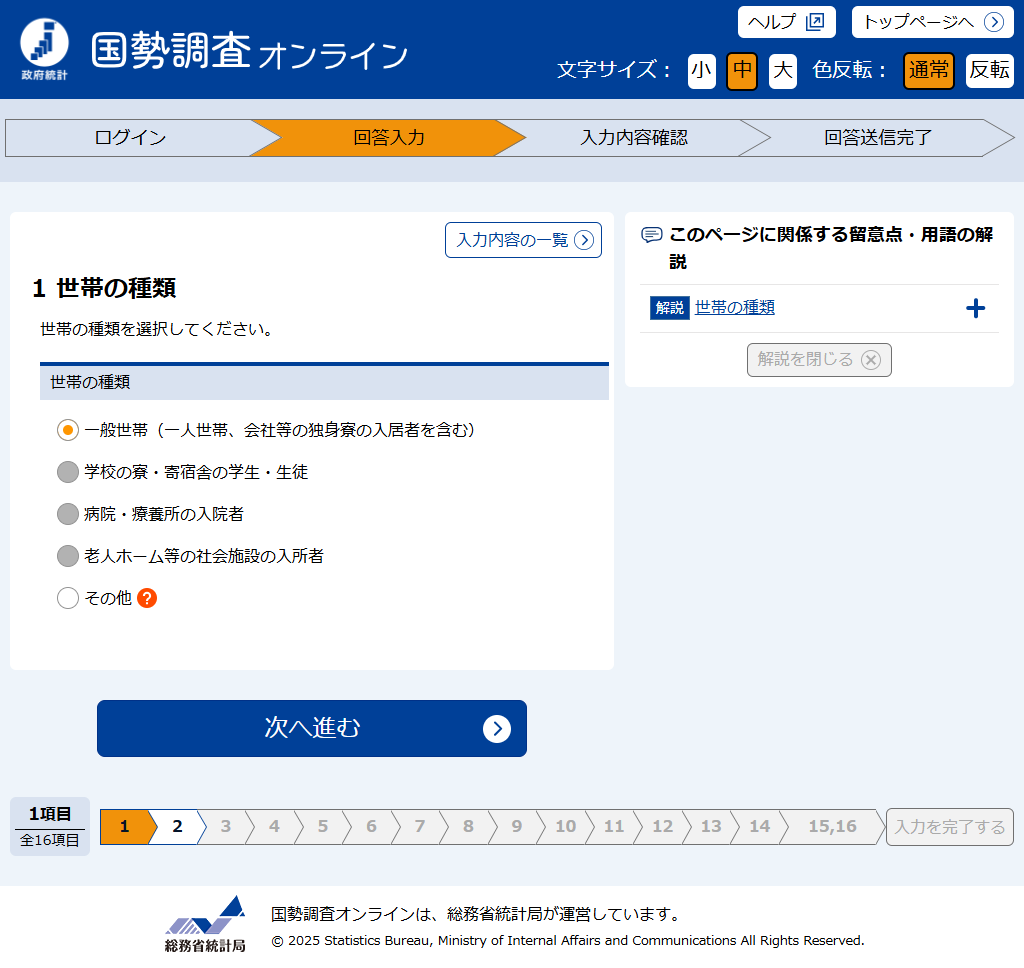Image resolution: width=1024 pixels, height=968 pixels.
Task: Jump to item 2 in the step navigation
Action: click(178, 826)
